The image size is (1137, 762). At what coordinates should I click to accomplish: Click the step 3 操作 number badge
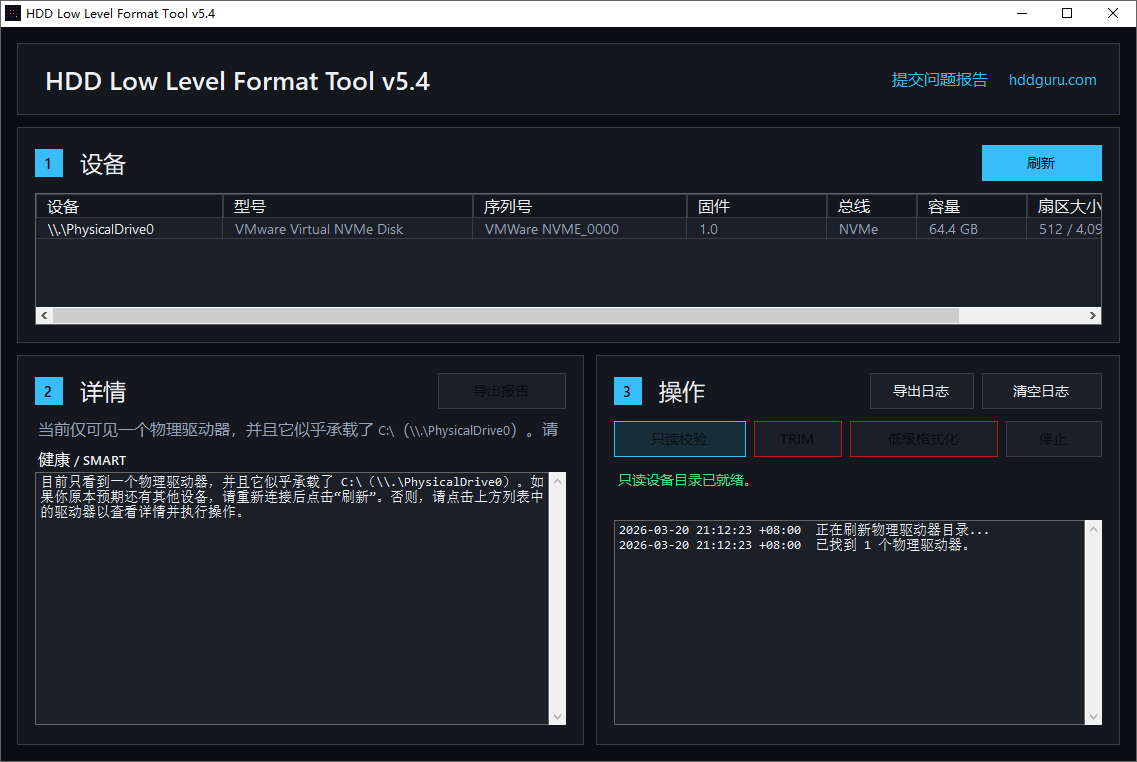(628, 391)
